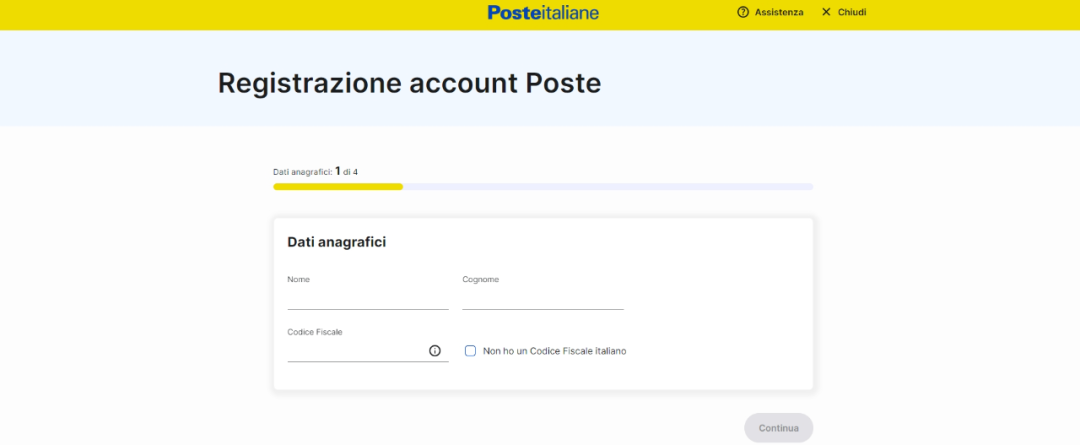Image resolution: width=1080 pixels, height=445 pixels.
Task: Click the unfilled part of the progress bar
Action: coord(607,186)
